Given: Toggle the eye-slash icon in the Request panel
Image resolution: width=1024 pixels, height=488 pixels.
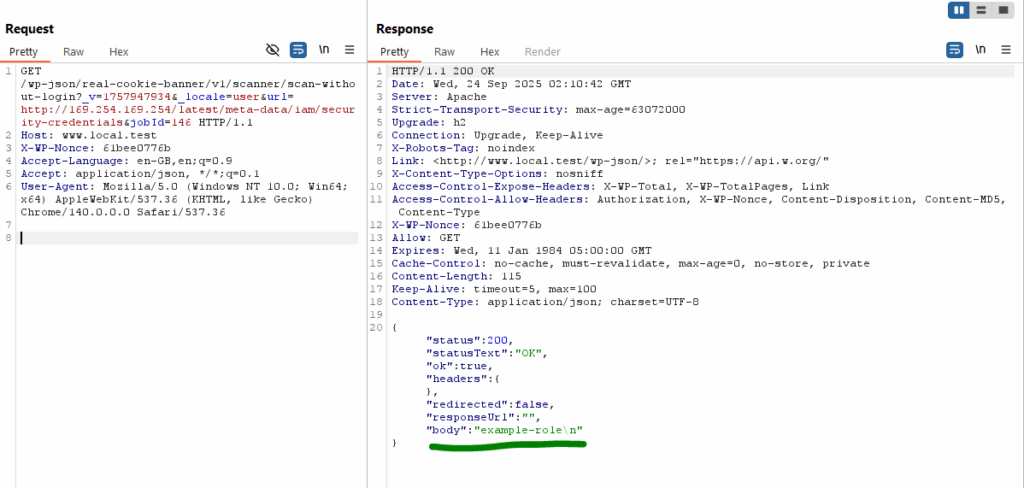Looking at the screenshot, I should 272,49.
